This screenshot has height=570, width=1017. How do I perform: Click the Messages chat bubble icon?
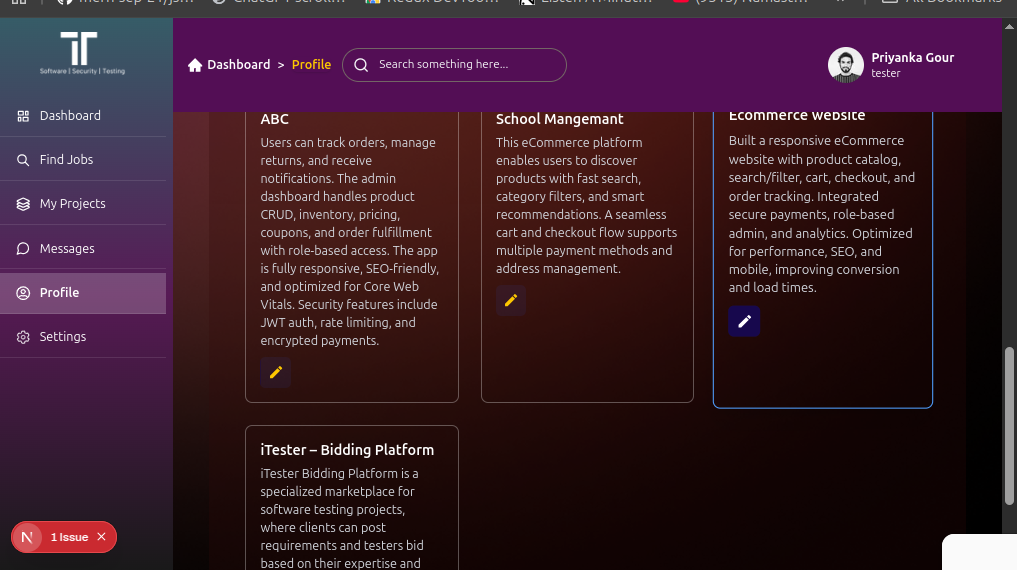pos(23,249)
